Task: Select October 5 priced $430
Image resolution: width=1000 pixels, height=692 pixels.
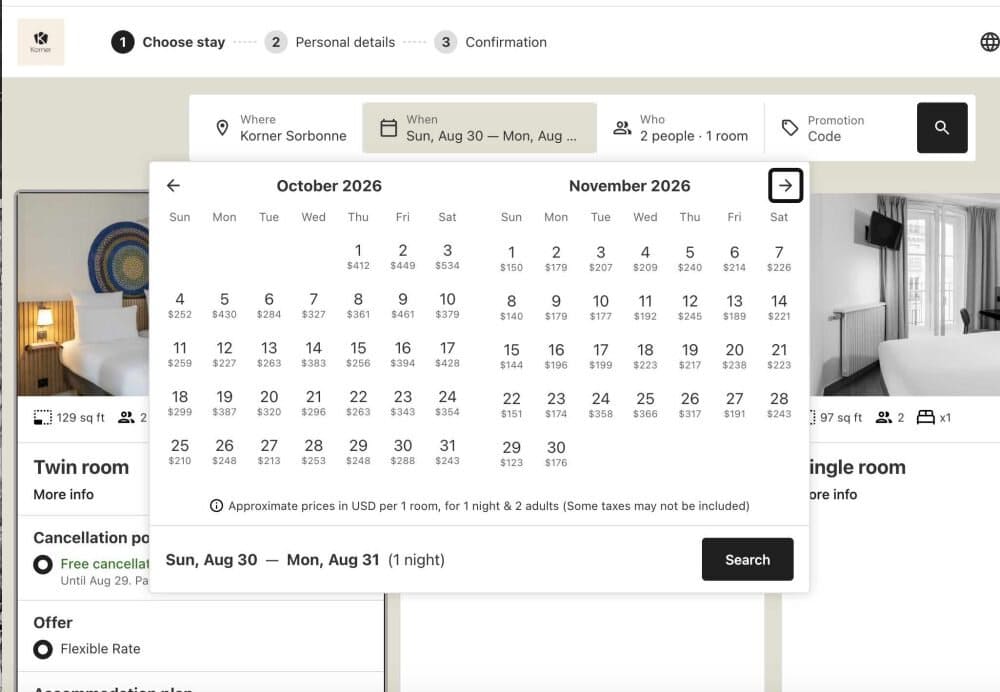Action: click(224, 306)
